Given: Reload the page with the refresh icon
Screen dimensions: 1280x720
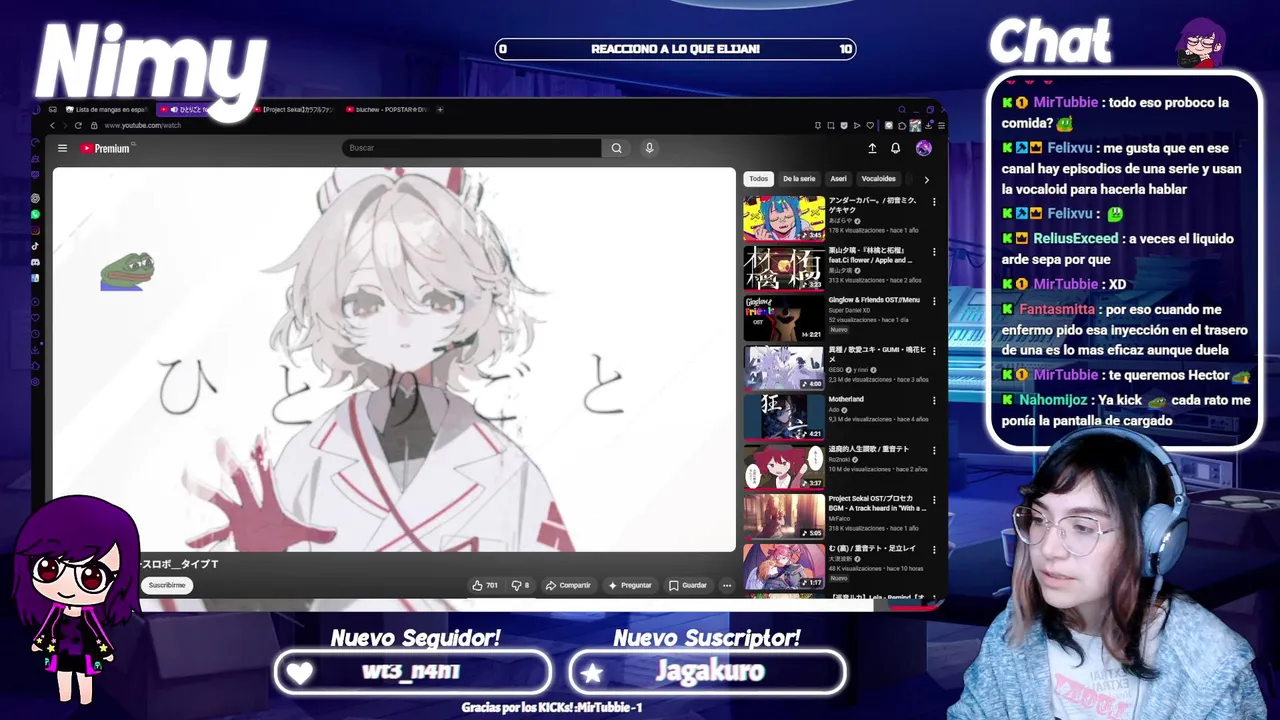Looking at the screenshot, I should [80, 125].
